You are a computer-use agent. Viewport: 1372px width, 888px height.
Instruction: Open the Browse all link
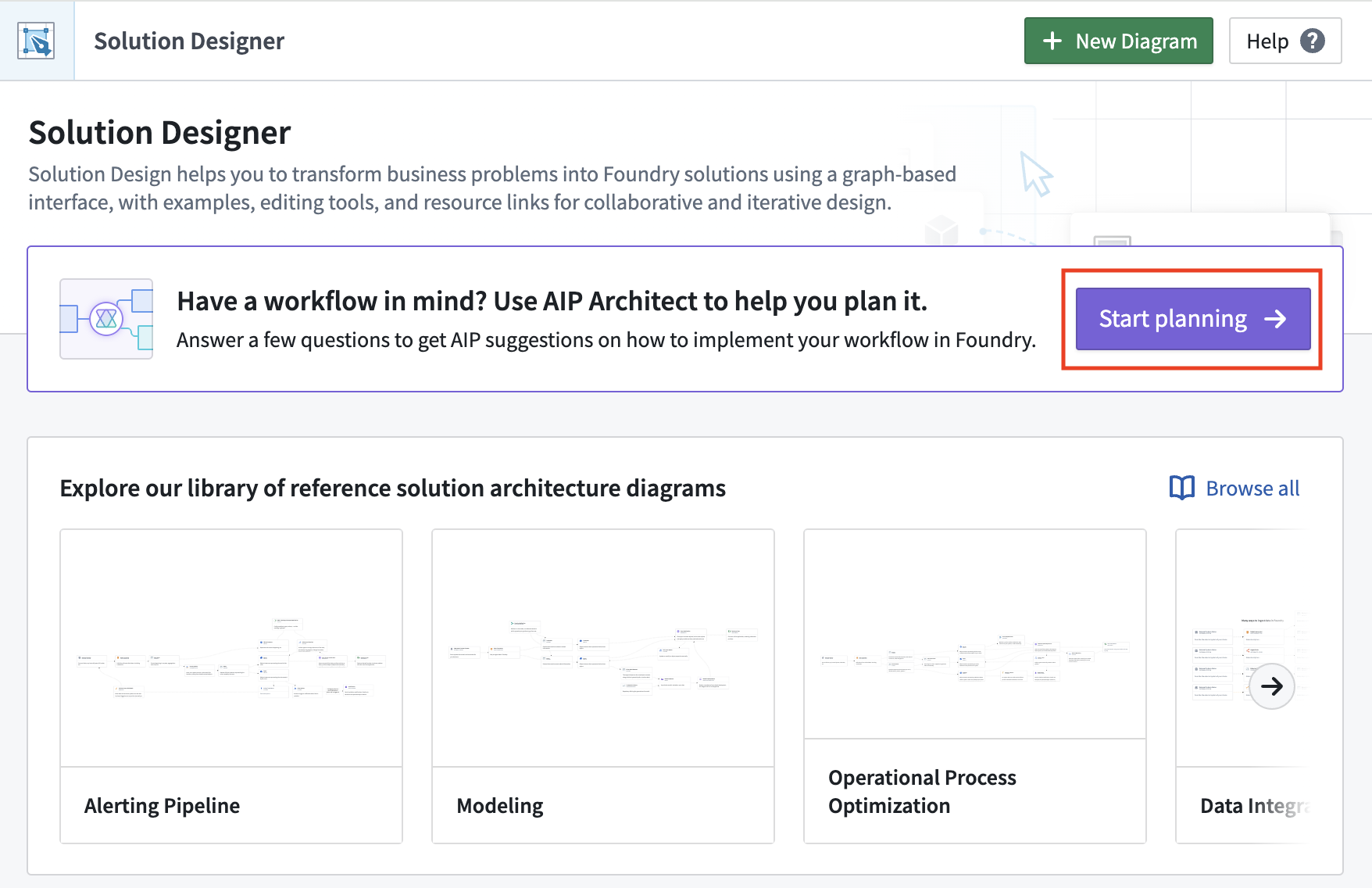click(1234, 488)
